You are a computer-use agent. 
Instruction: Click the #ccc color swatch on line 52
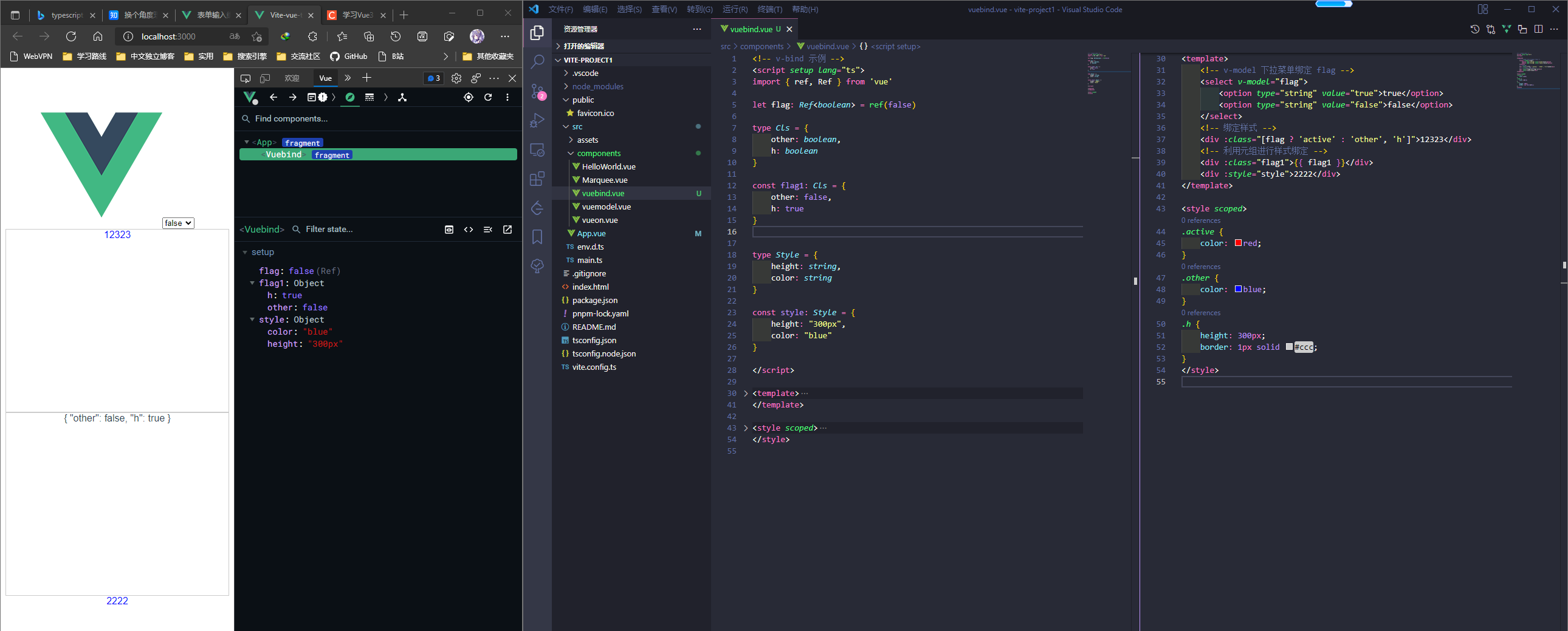[x=1288, y=347]
